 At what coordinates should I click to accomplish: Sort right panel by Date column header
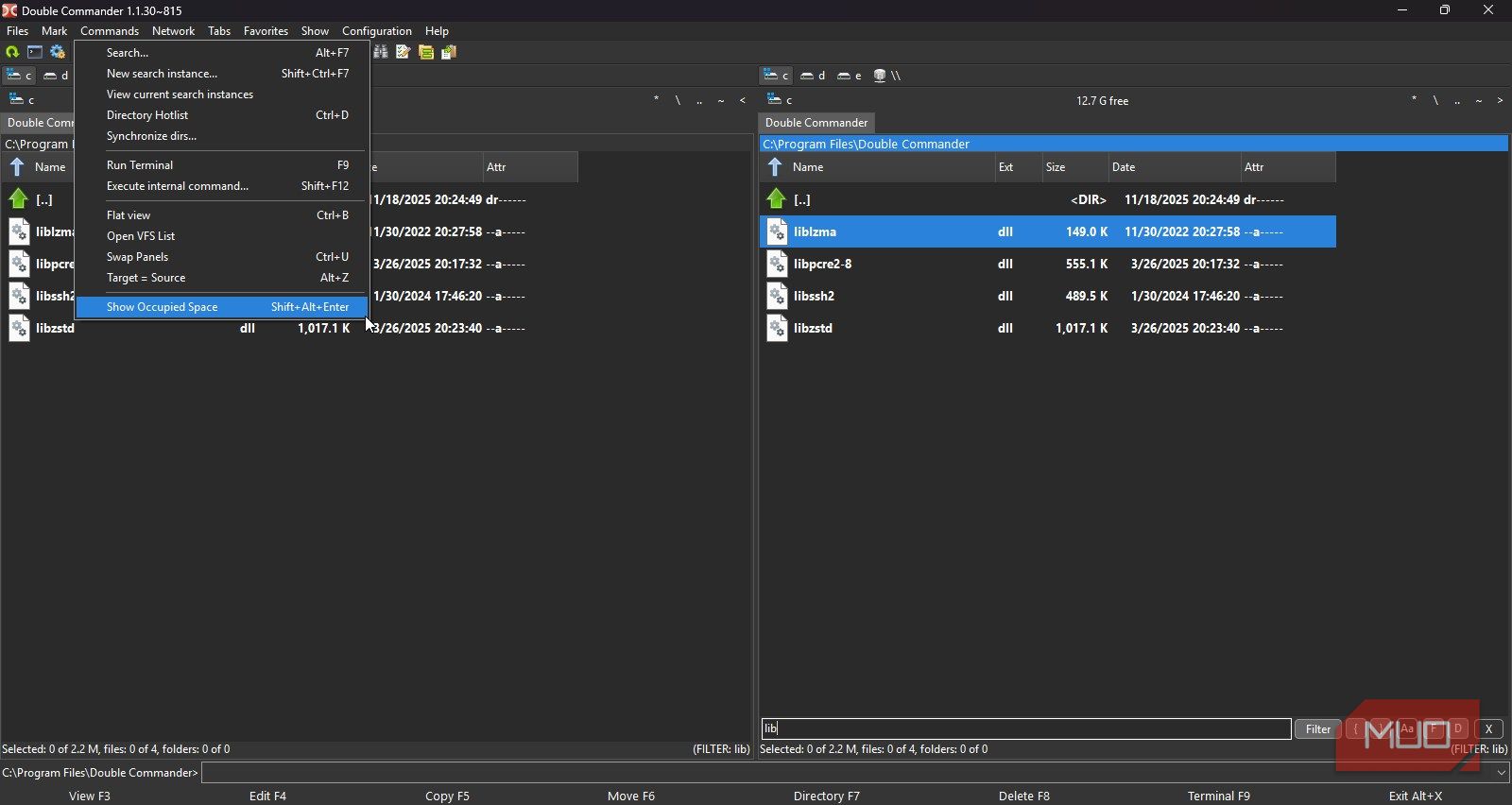point(1174,167)
